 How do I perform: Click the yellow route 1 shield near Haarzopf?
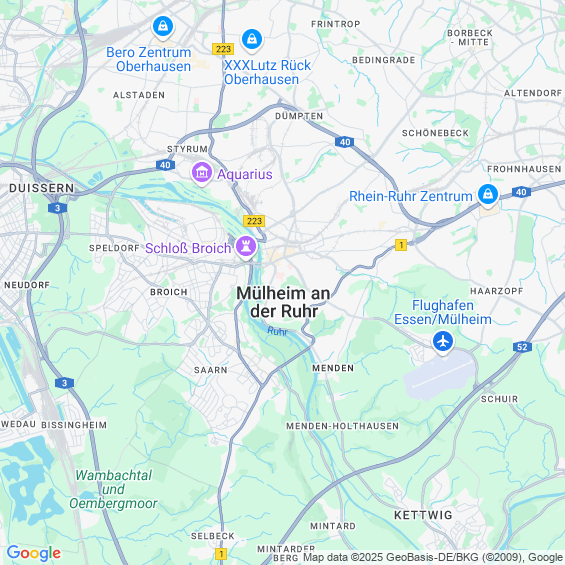click(401, 245)
